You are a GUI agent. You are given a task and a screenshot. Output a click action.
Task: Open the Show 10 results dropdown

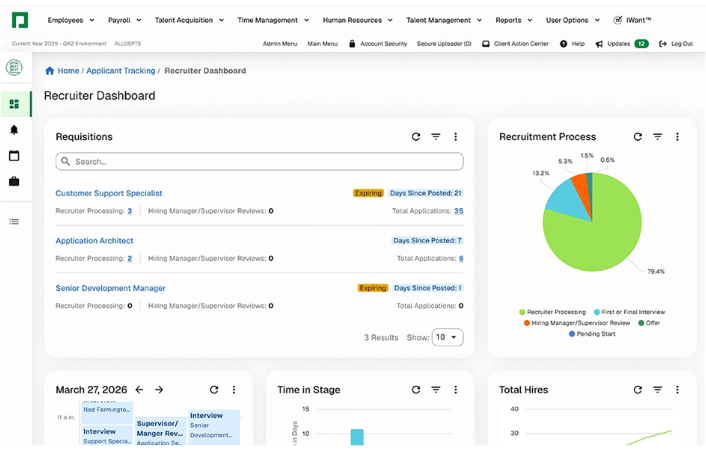(x=447, y=337)
